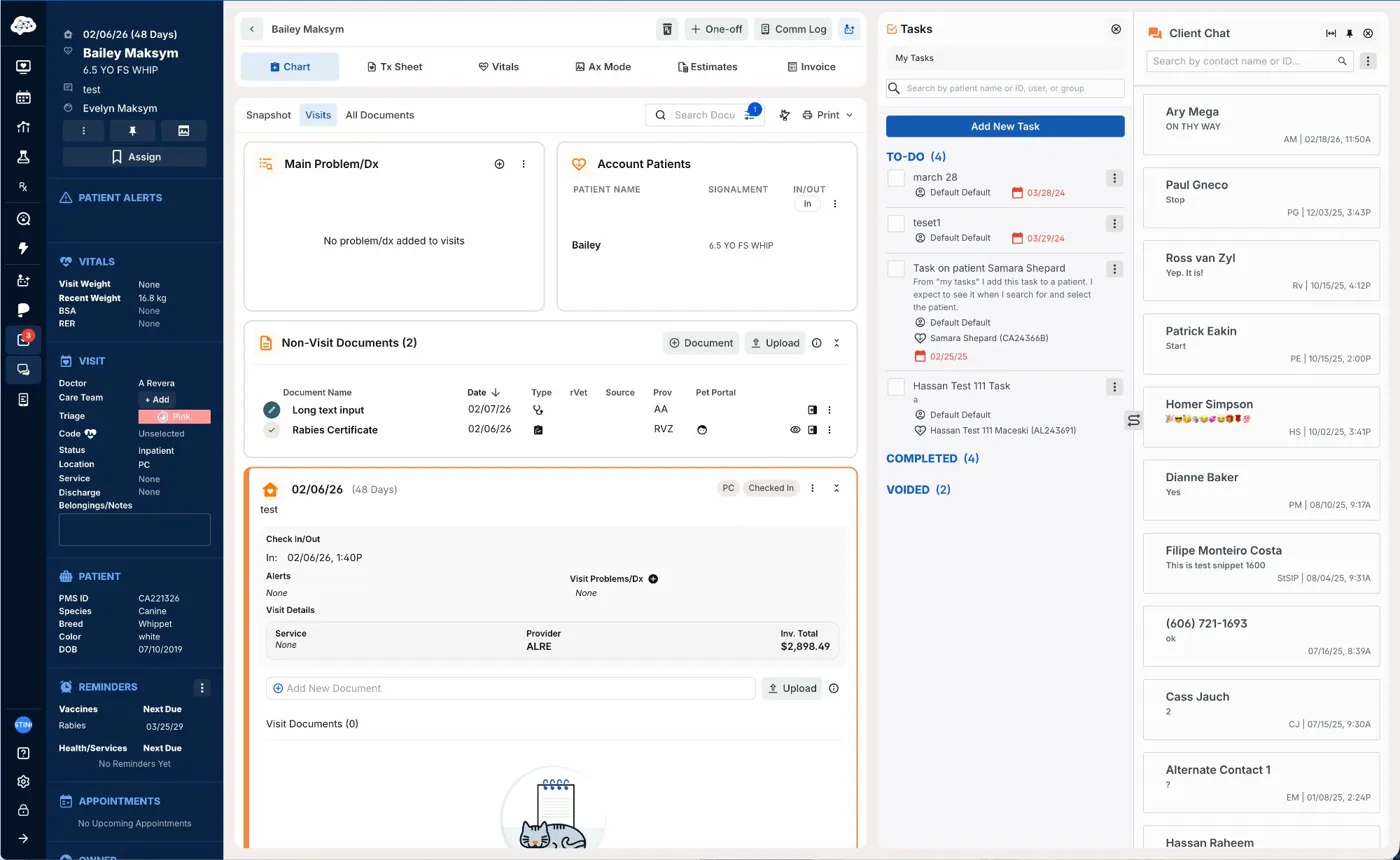
Task: Open the document filter icon with badge
Action: (x=751, y=115)
